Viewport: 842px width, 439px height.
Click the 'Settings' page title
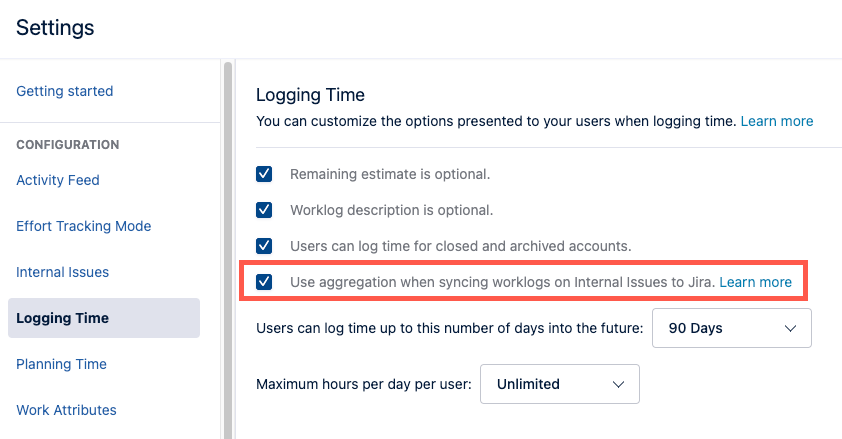55,28
